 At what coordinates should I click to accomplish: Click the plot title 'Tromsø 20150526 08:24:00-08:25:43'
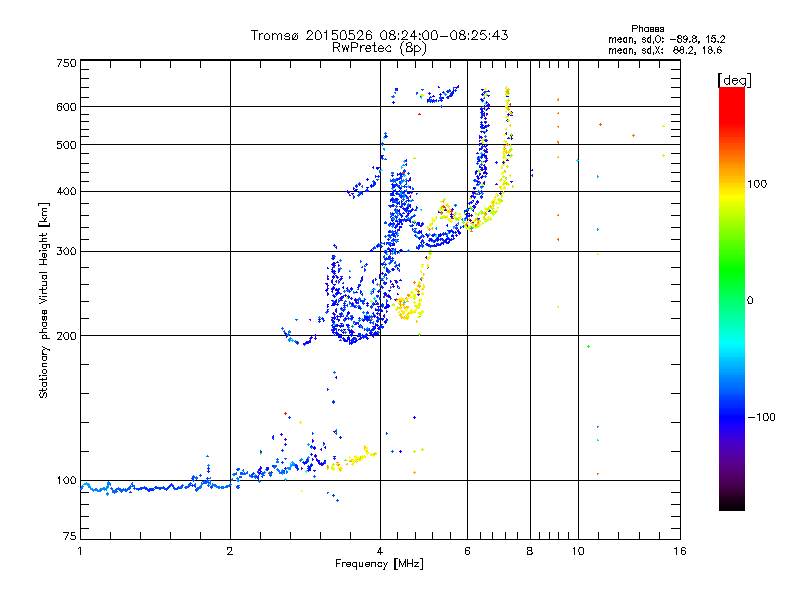[379, 35]
